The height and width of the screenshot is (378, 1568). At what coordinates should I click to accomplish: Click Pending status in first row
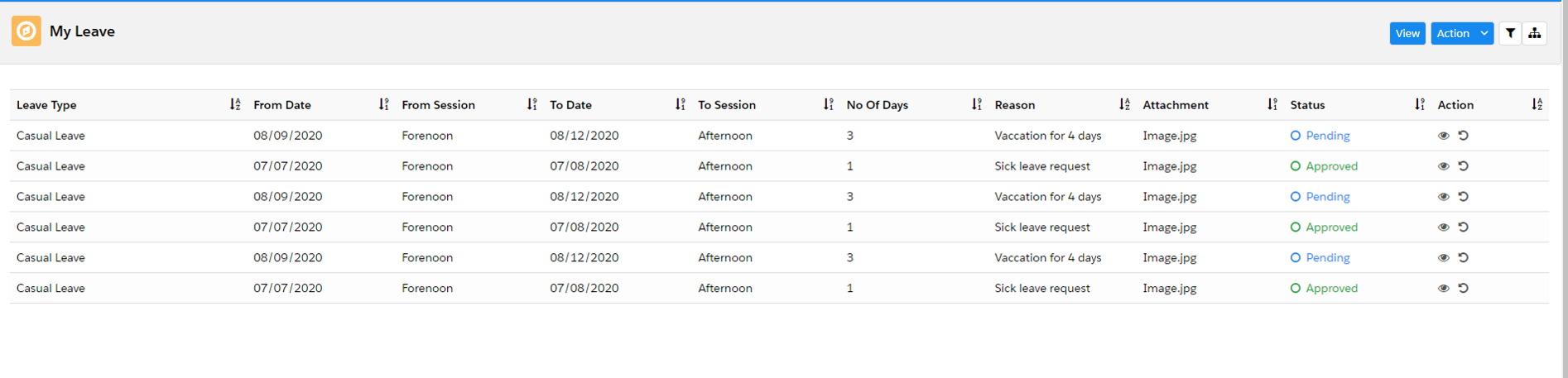[x=1327, y=136]
